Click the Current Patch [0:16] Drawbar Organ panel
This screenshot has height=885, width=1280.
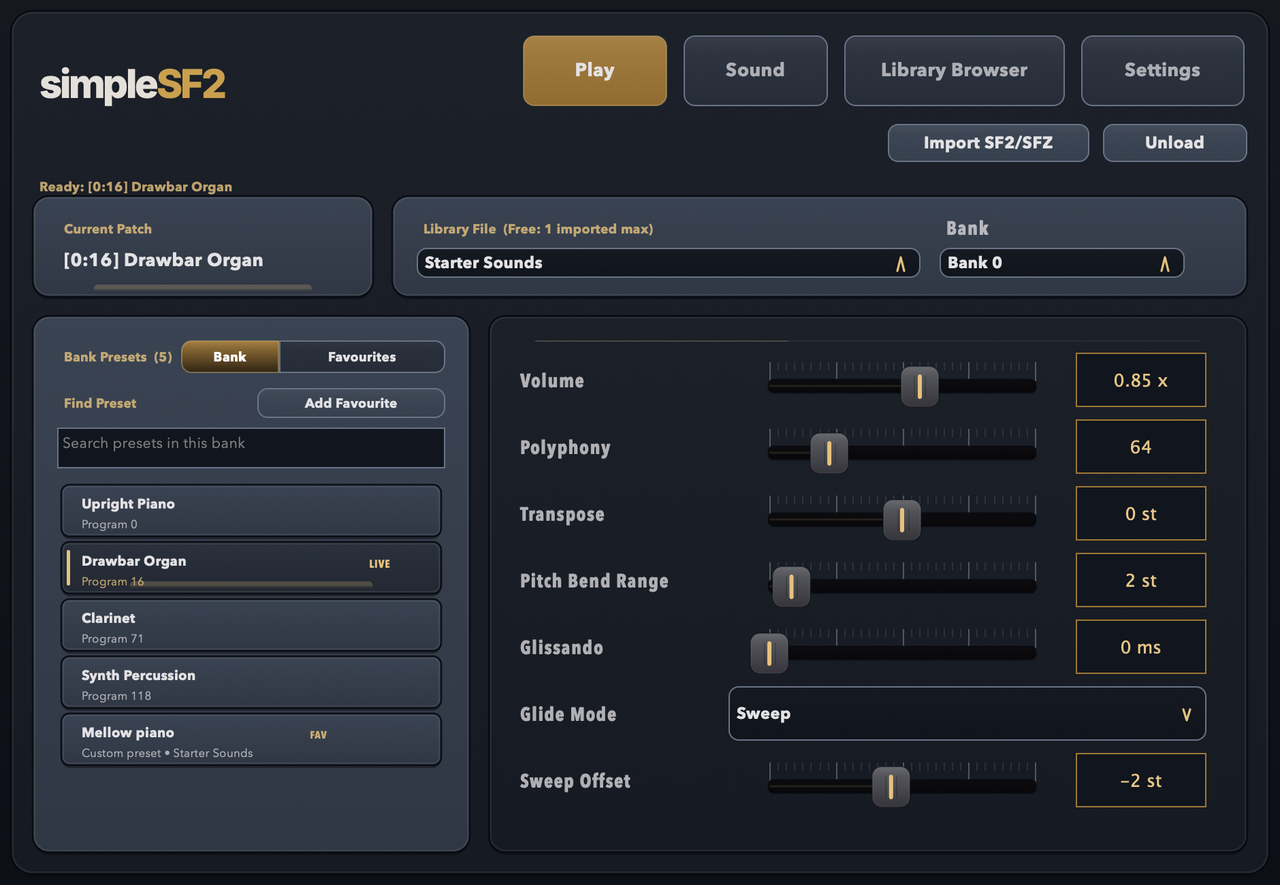(x=203, y=247)
